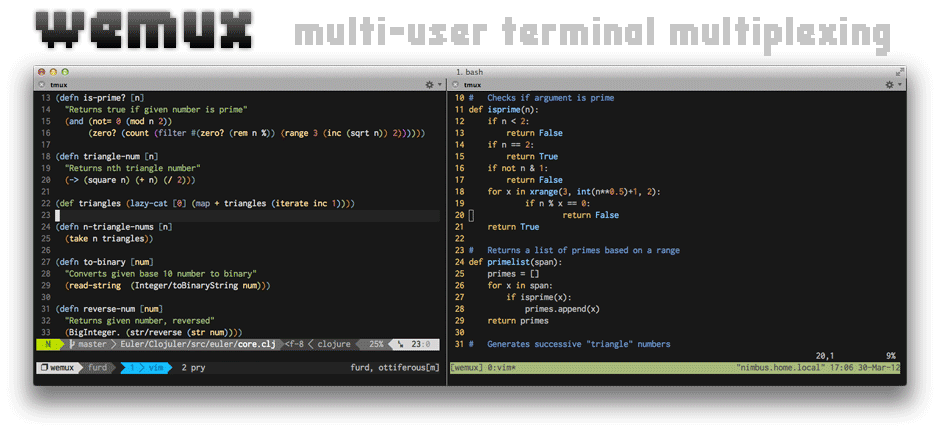Close the right tmux pane tab
The image size is (940, 432).
456,85
